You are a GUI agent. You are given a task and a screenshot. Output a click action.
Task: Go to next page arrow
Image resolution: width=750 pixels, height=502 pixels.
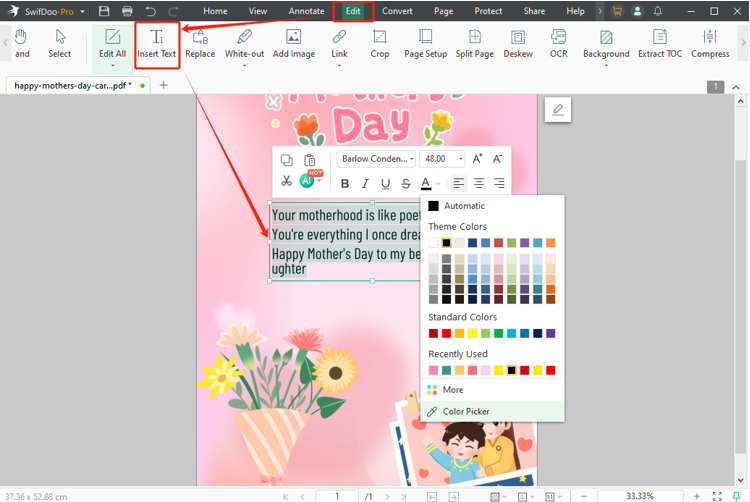point(387,497)
